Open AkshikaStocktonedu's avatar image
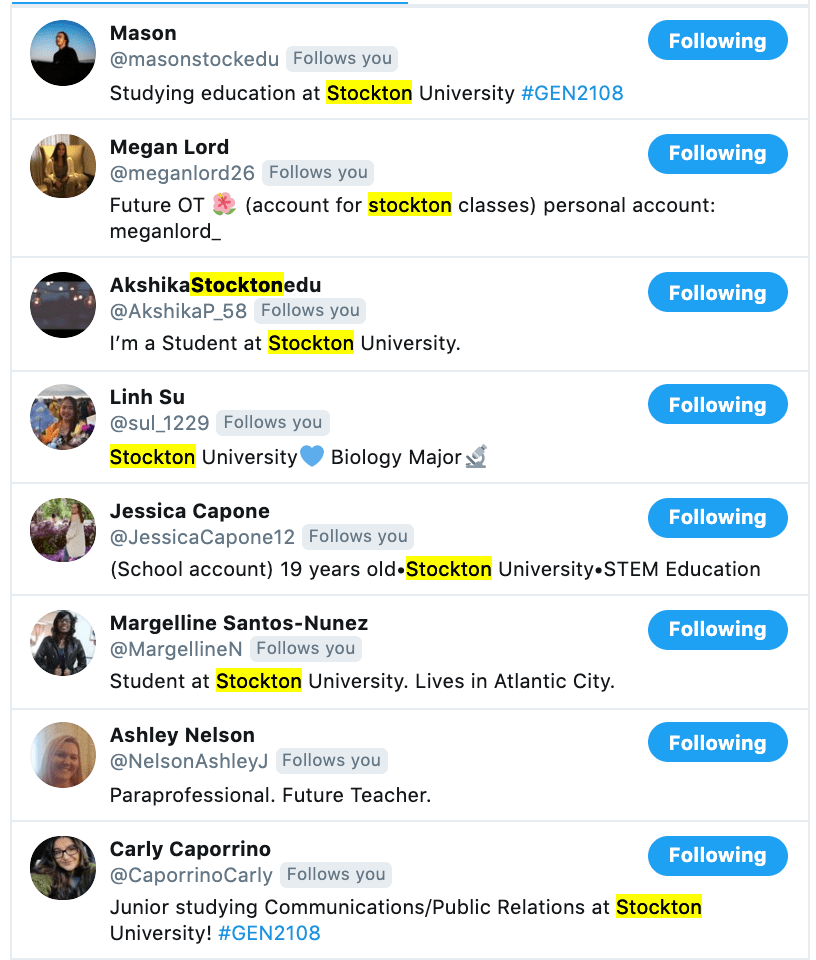816x960 pixels. 62,305
